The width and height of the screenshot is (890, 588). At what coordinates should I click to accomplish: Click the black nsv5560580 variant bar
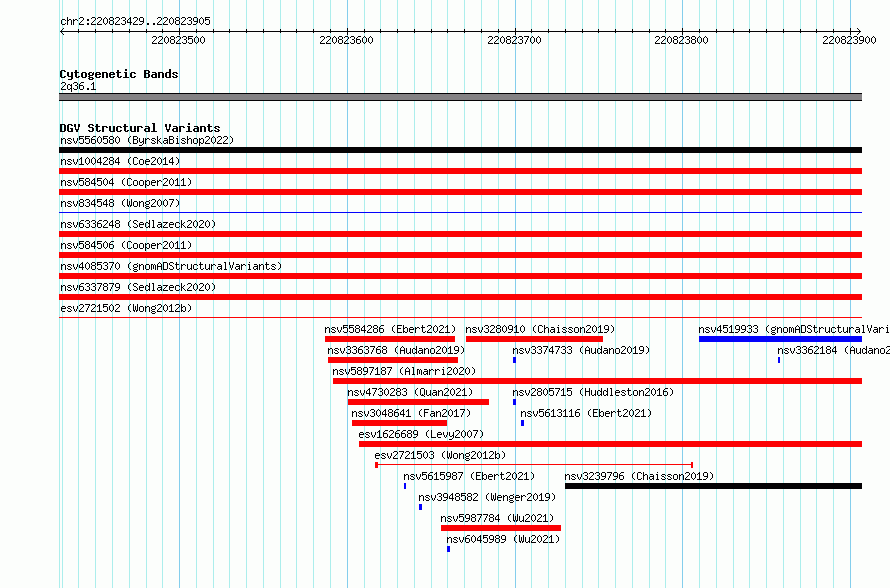[461, 150]
